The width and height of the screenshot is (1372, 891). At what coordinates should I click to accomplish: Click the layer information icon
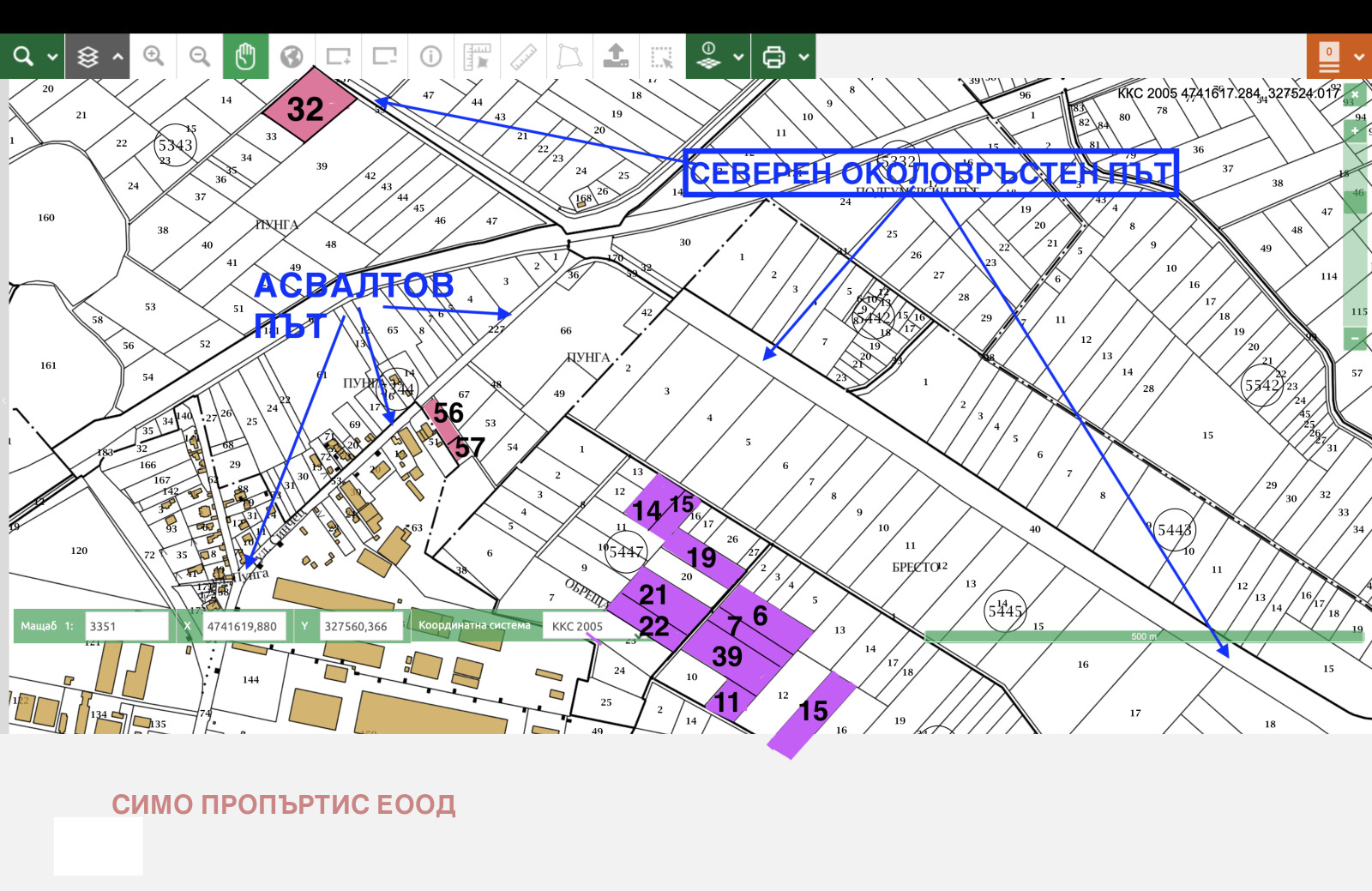[708, 57]
